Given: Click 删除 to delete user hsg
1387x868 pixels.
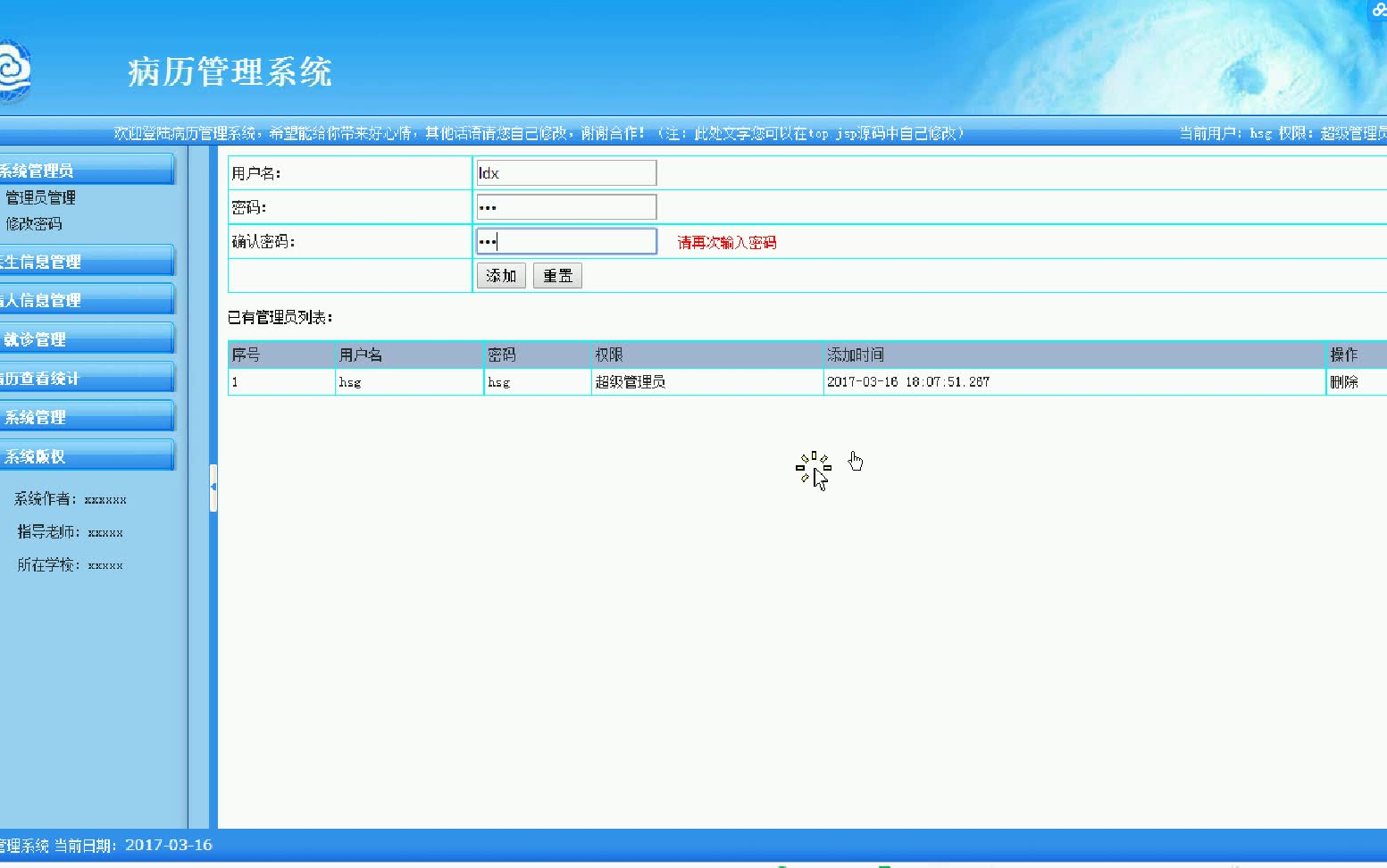Looking at the screenshot, I should tap(1345, 381).
